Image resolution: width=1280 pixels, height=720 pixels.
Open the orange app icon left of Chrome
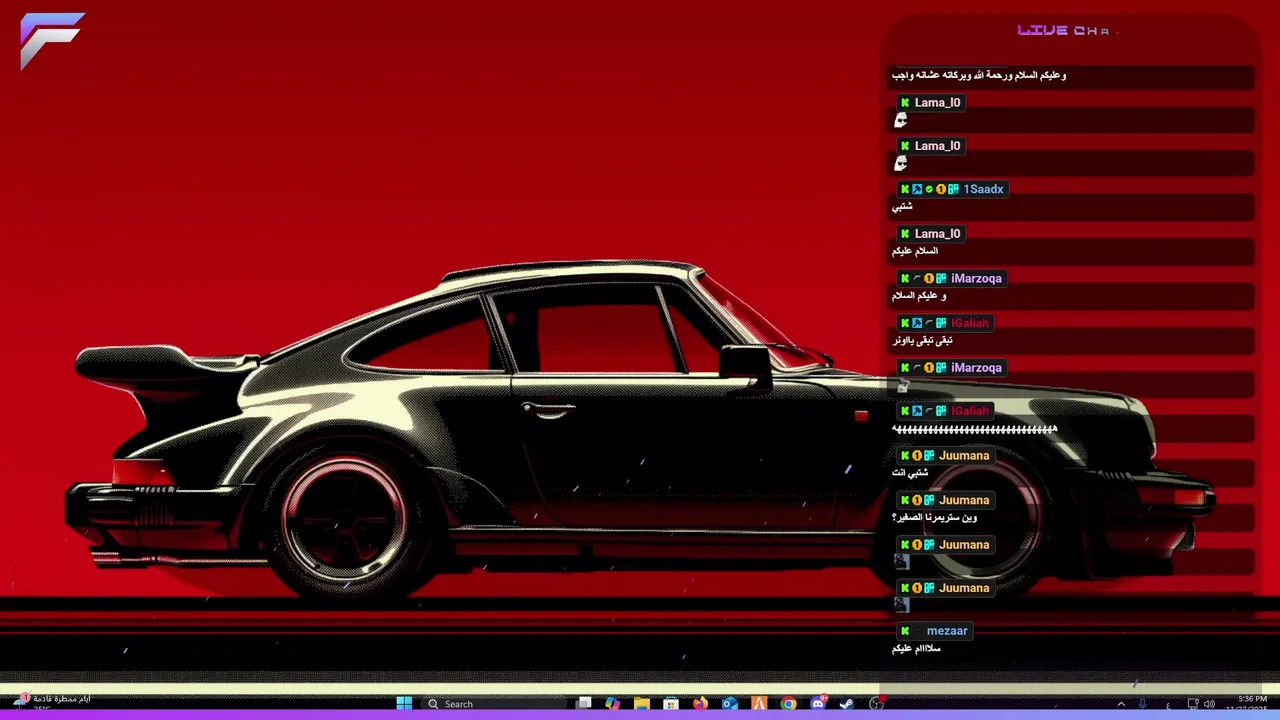759,704
